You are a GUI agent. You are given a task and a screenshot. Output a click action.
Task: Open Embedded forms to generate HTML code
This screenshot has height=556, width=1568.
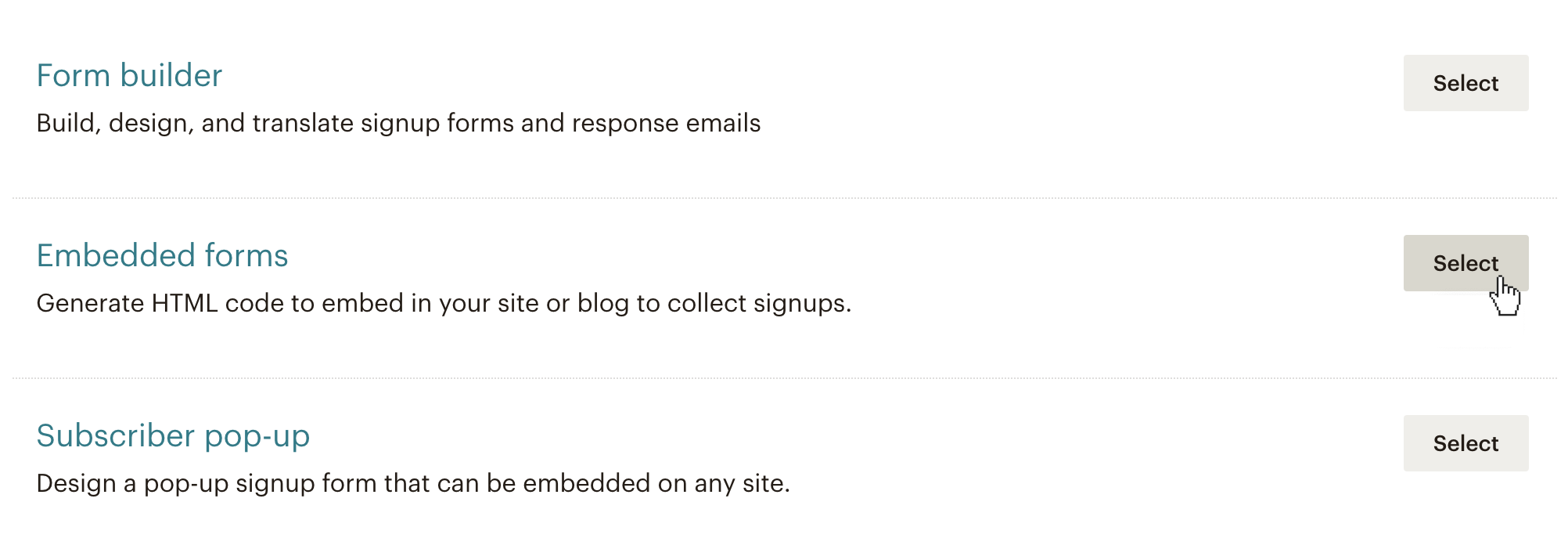pyautogui.click(x=162, y=255)
